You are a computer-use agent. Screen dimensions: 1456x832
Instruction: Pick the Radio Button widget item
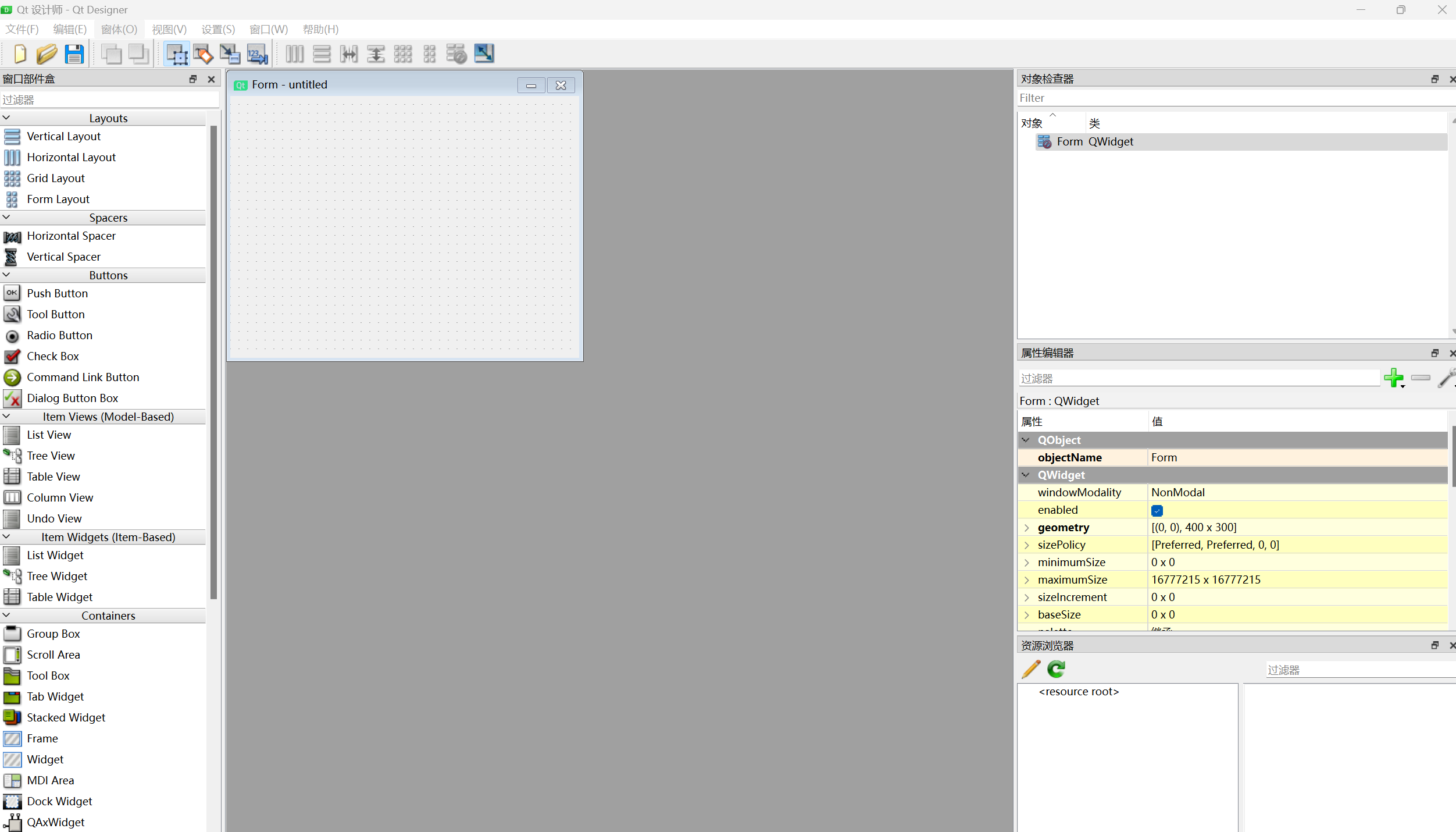point(59,335)
